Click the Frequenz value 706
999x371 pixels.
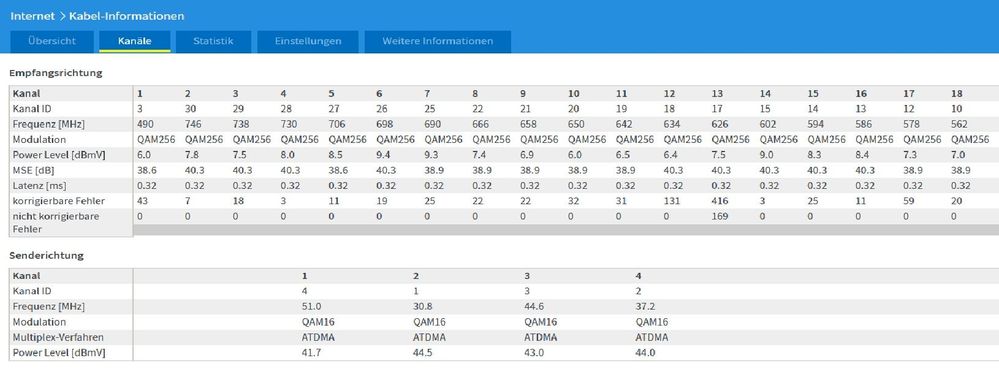click(337, 124)
